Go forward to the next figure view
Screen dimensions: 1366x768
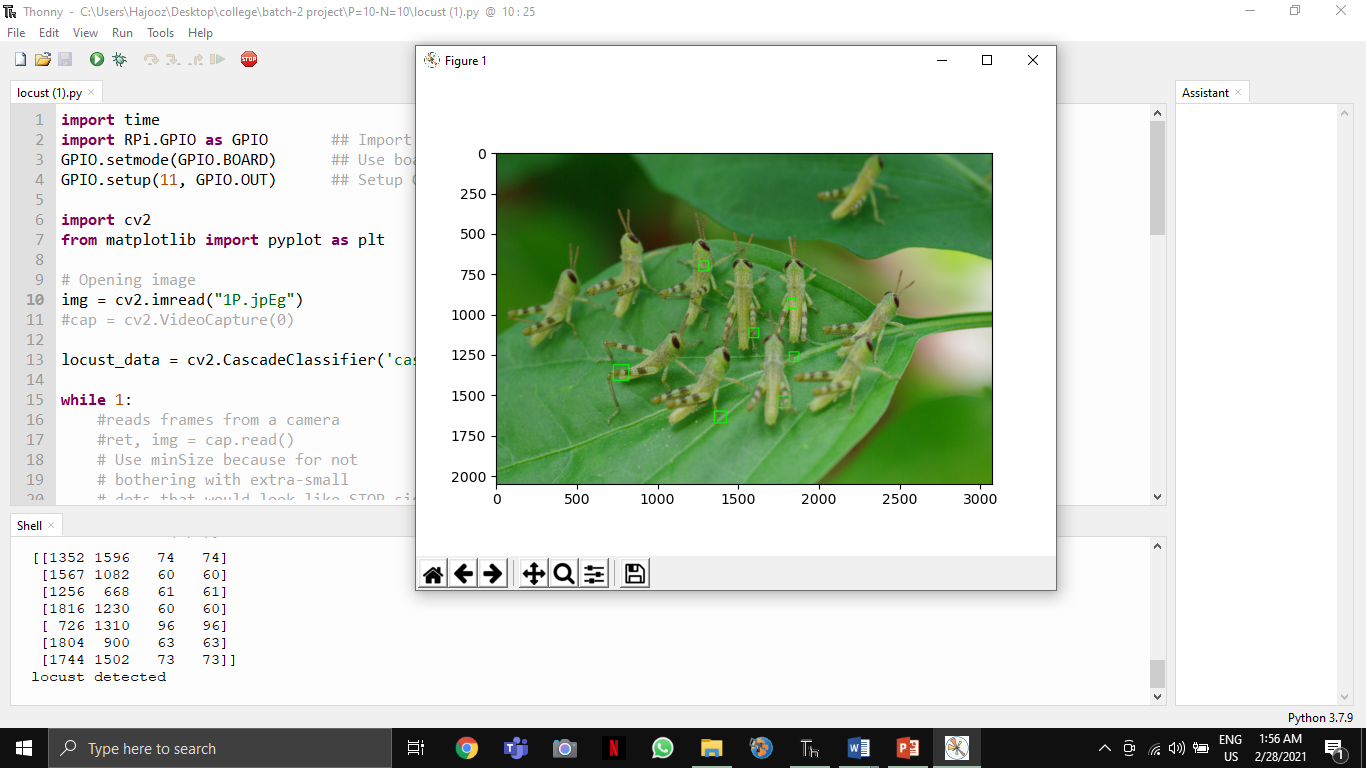(490, 573)
